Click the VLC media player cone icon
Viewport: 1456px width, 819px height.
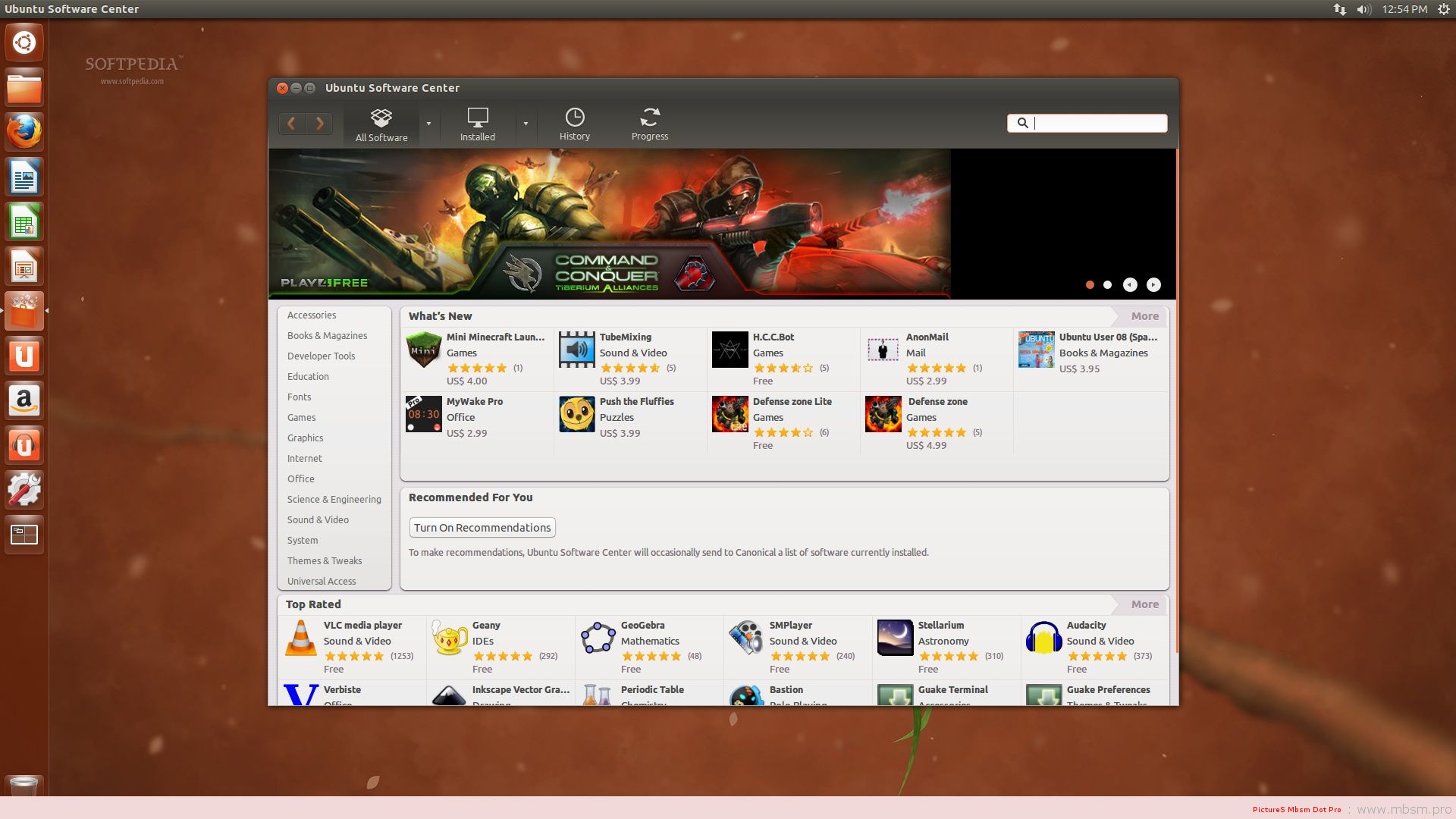[x=300, y=638]
